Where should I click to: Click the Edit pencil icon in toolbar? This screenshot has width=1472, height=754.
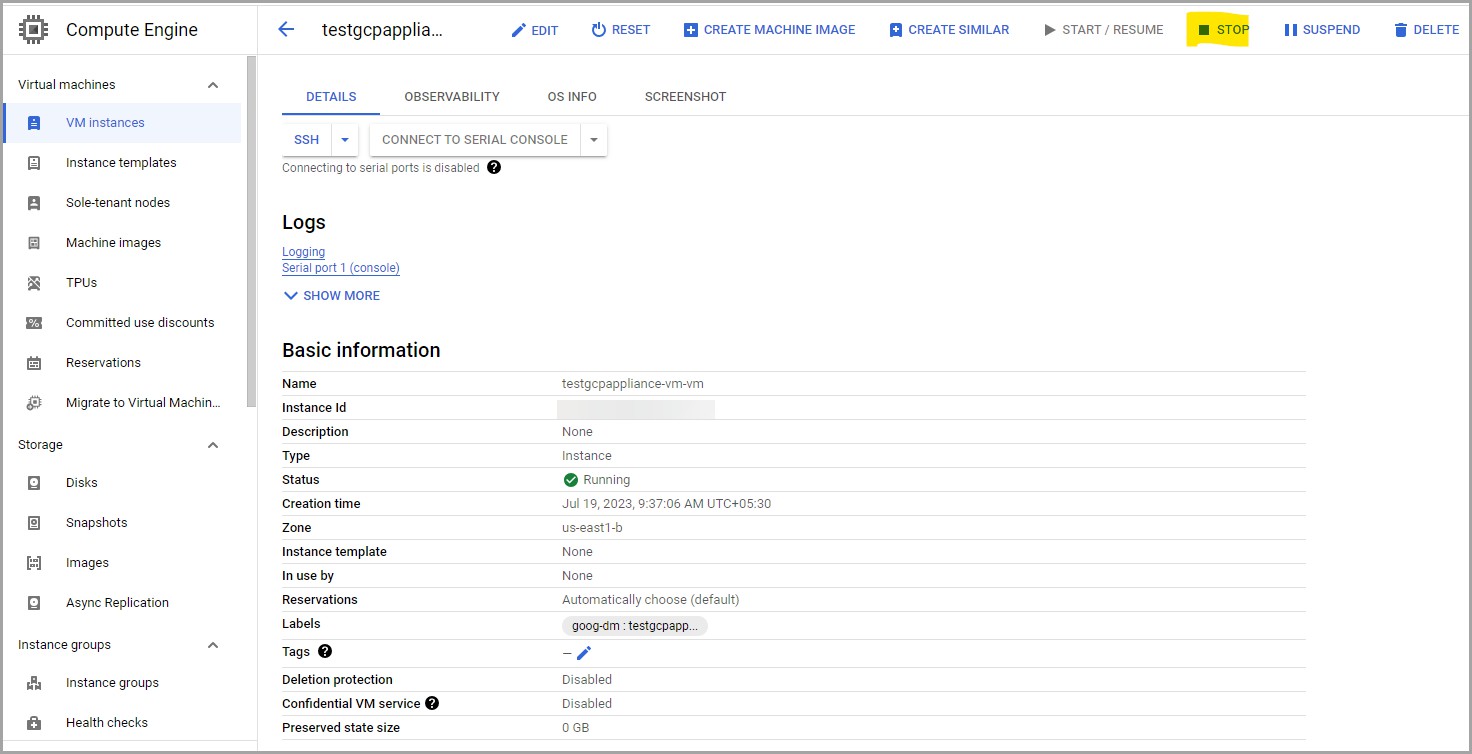[x=518, y=30]
